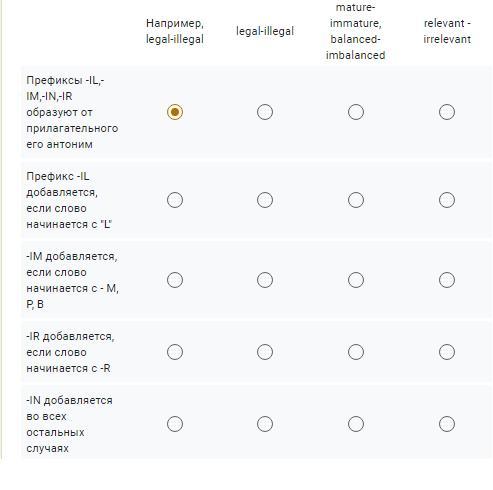This screenshot has height=490, width=493.
Task: Choose 'legal-illegal' for Префикс -IL row
Action: 265,200
